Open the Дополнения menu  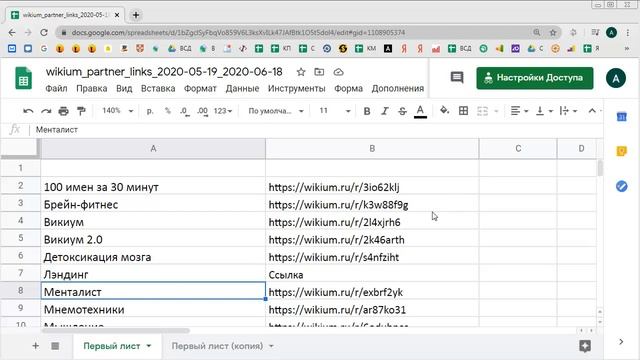pos(398,89)
